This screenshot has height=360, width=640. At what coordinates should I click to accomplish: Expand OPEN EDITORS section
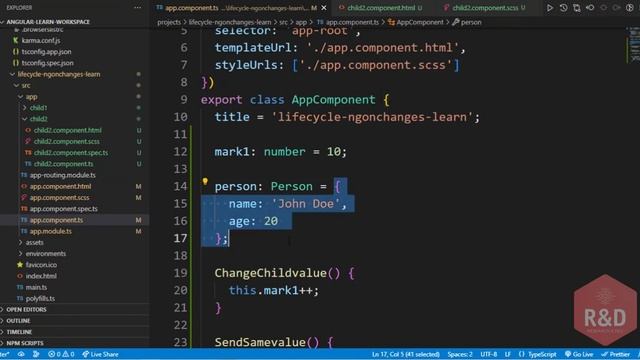[26, 309]
